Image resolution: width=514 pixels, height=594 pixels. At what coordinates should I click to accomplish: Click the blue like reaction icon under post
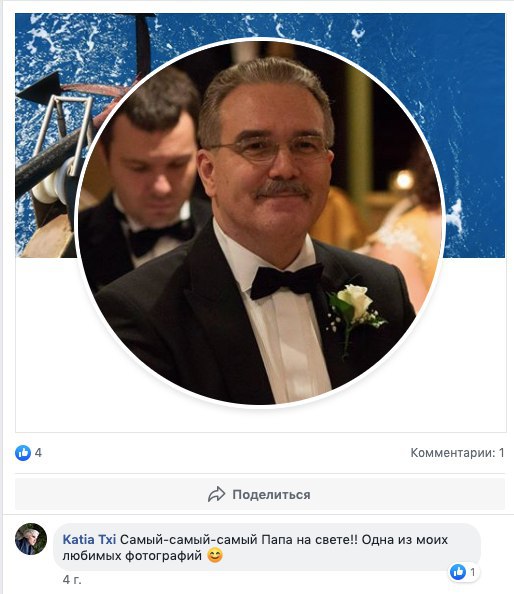[x=23, y=453]
